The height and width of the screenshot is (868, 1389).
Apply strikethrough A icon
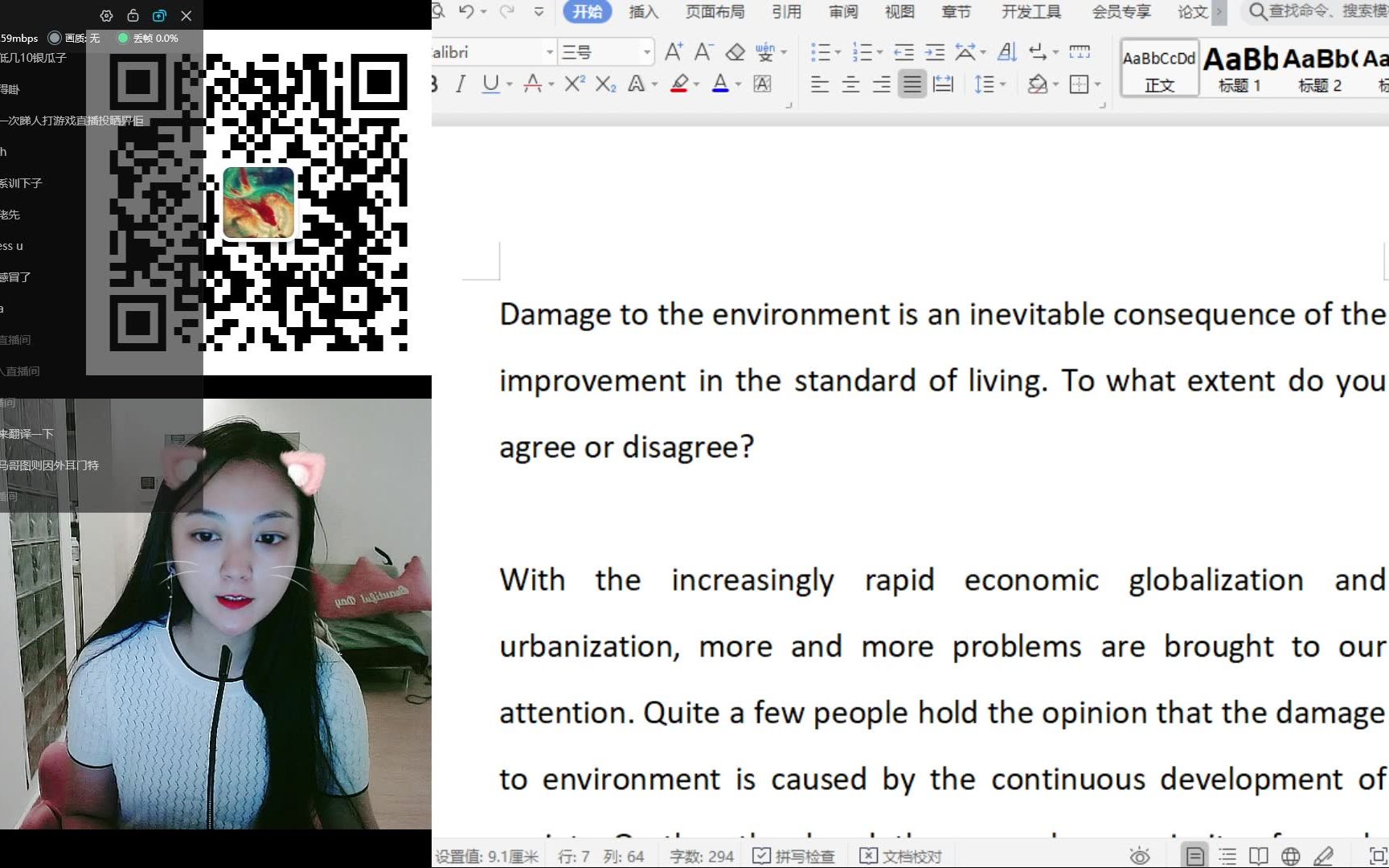532,84
